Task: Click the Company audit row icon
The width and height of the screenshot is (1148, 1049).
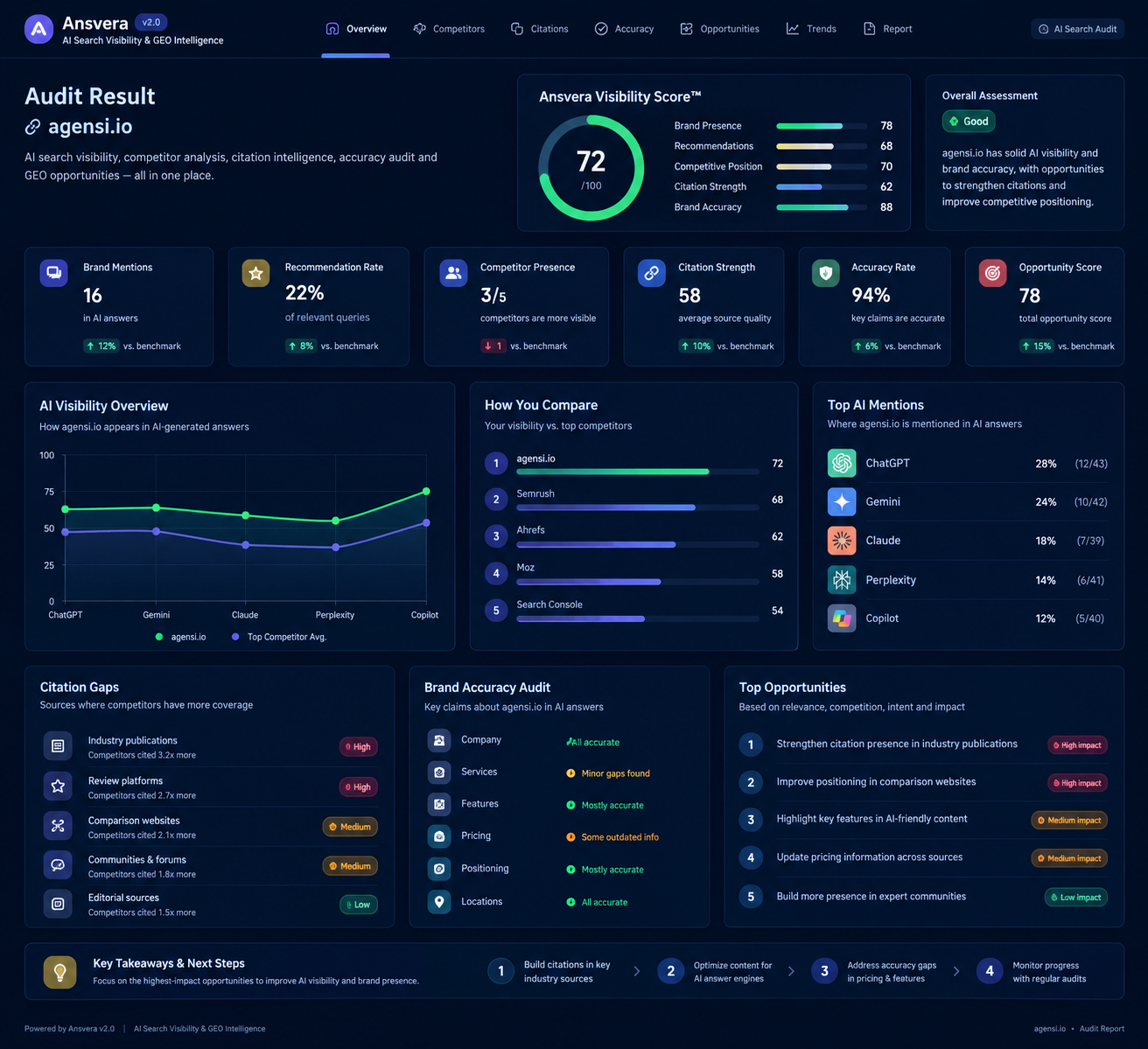Action: click(x=439, y=740)
